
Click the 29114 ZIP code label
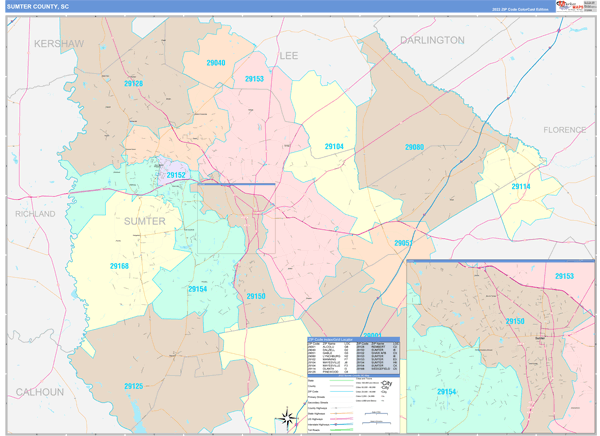[x=521, y=187]
